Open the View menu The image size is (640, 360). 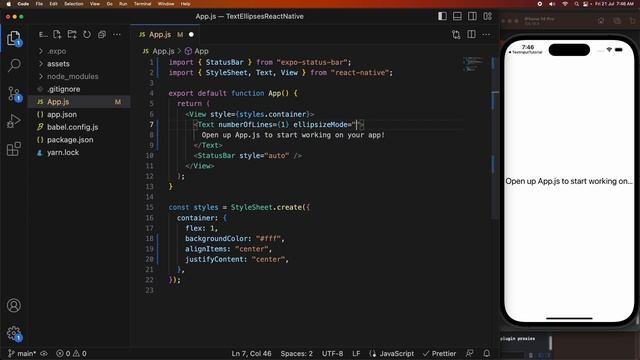(x=95, y=4)
